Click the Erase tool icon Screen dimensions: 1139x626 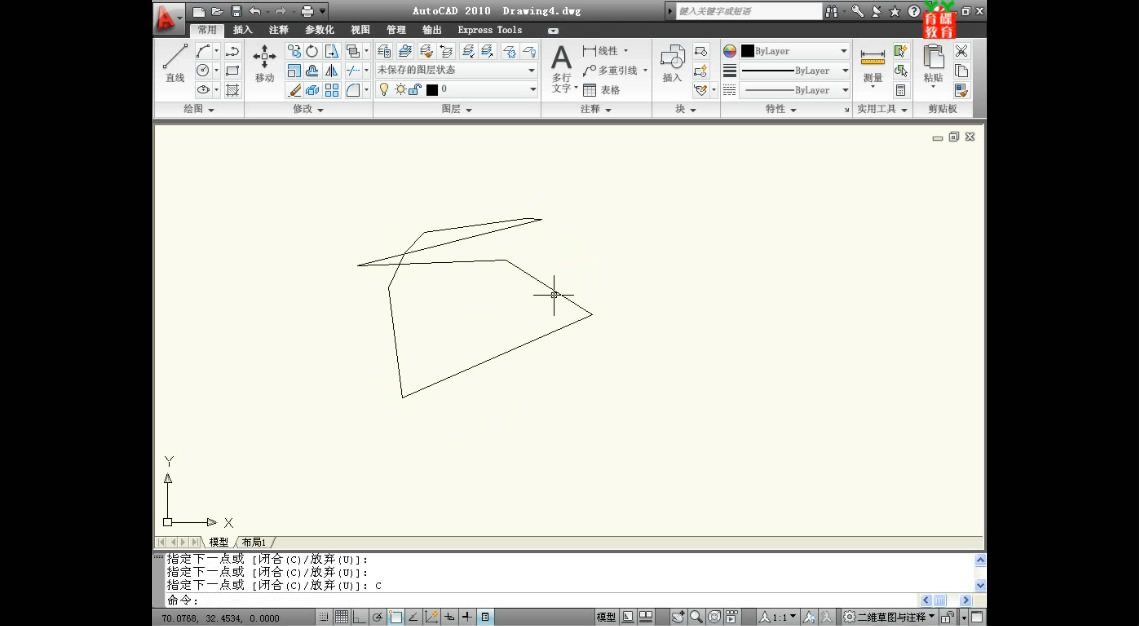(x=294, y=90)
